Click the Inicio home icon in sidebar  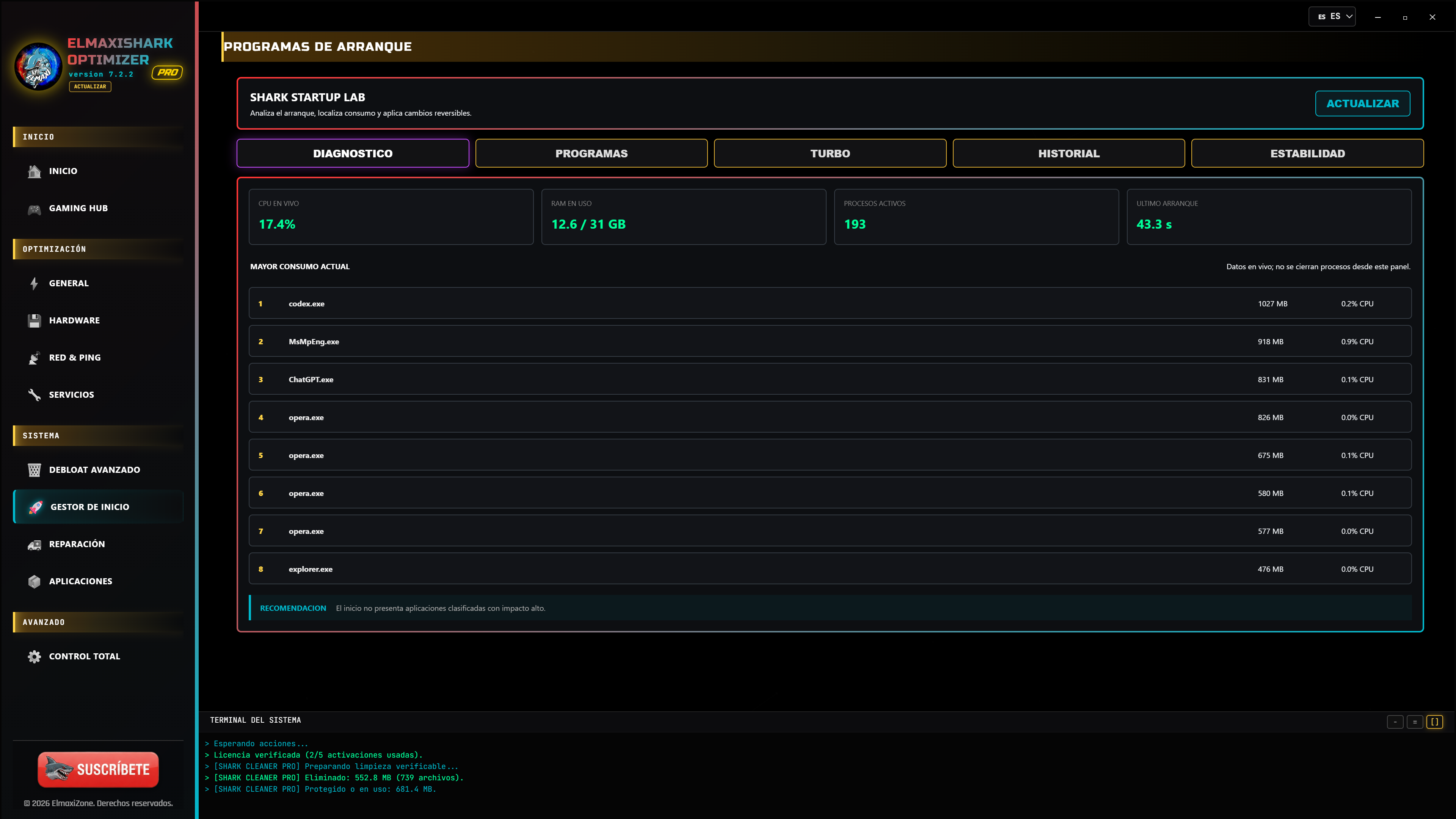(35, 171)
